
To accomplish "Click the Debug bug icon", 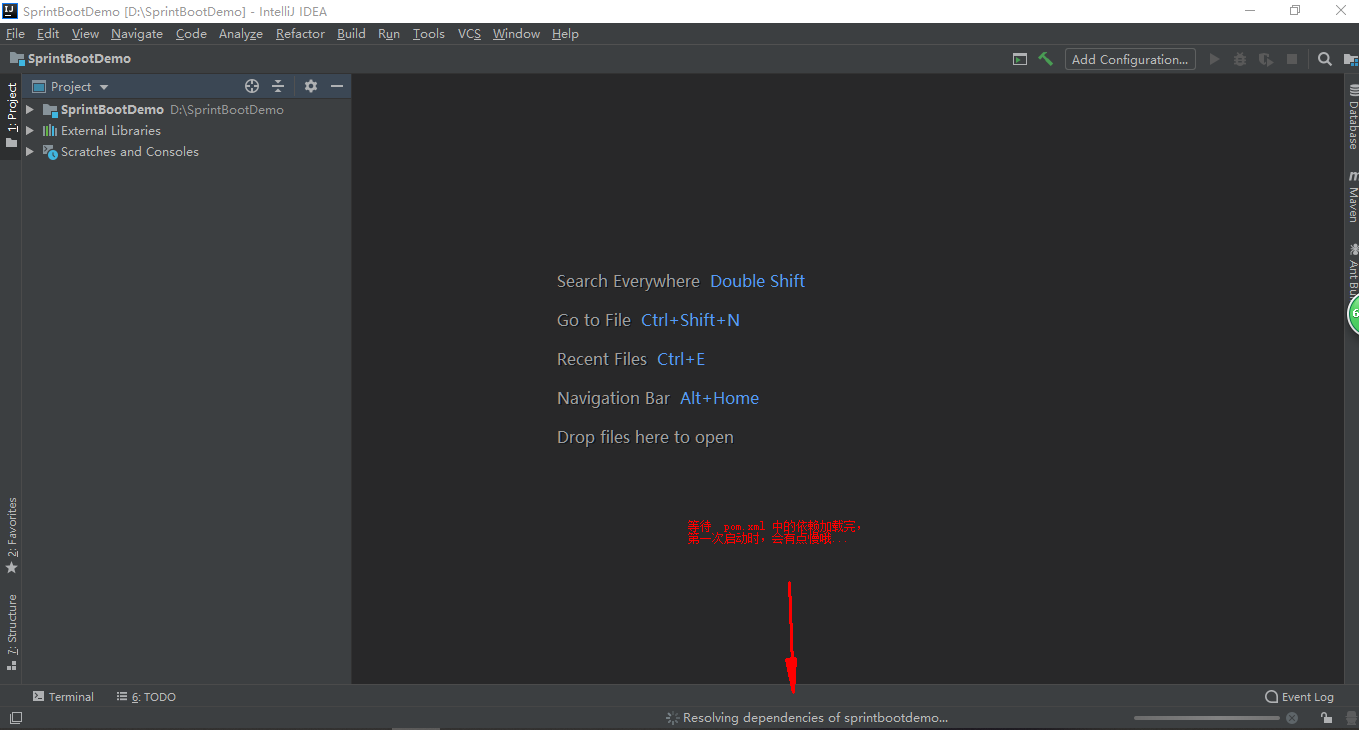I will point(1240,59).
